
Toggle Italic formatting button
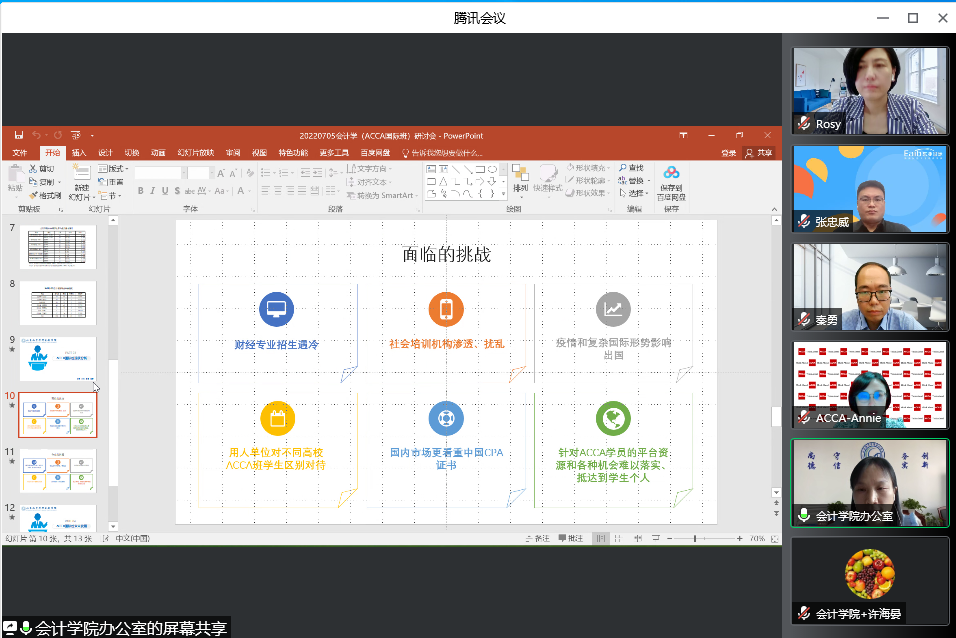pyautogui.click(x=151, y=190)
